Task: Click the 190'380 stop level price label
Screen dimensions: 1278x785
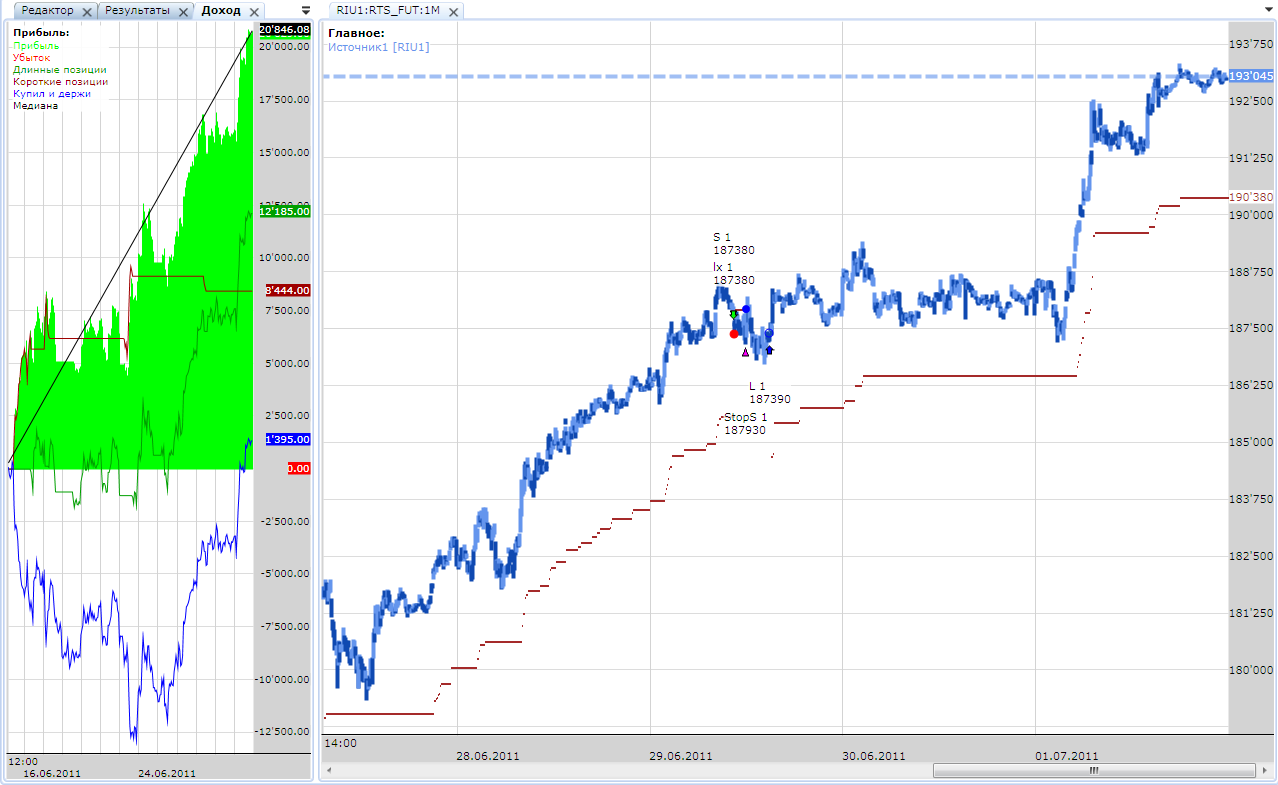Action: pyautogui.click(x=1251, y=197)
